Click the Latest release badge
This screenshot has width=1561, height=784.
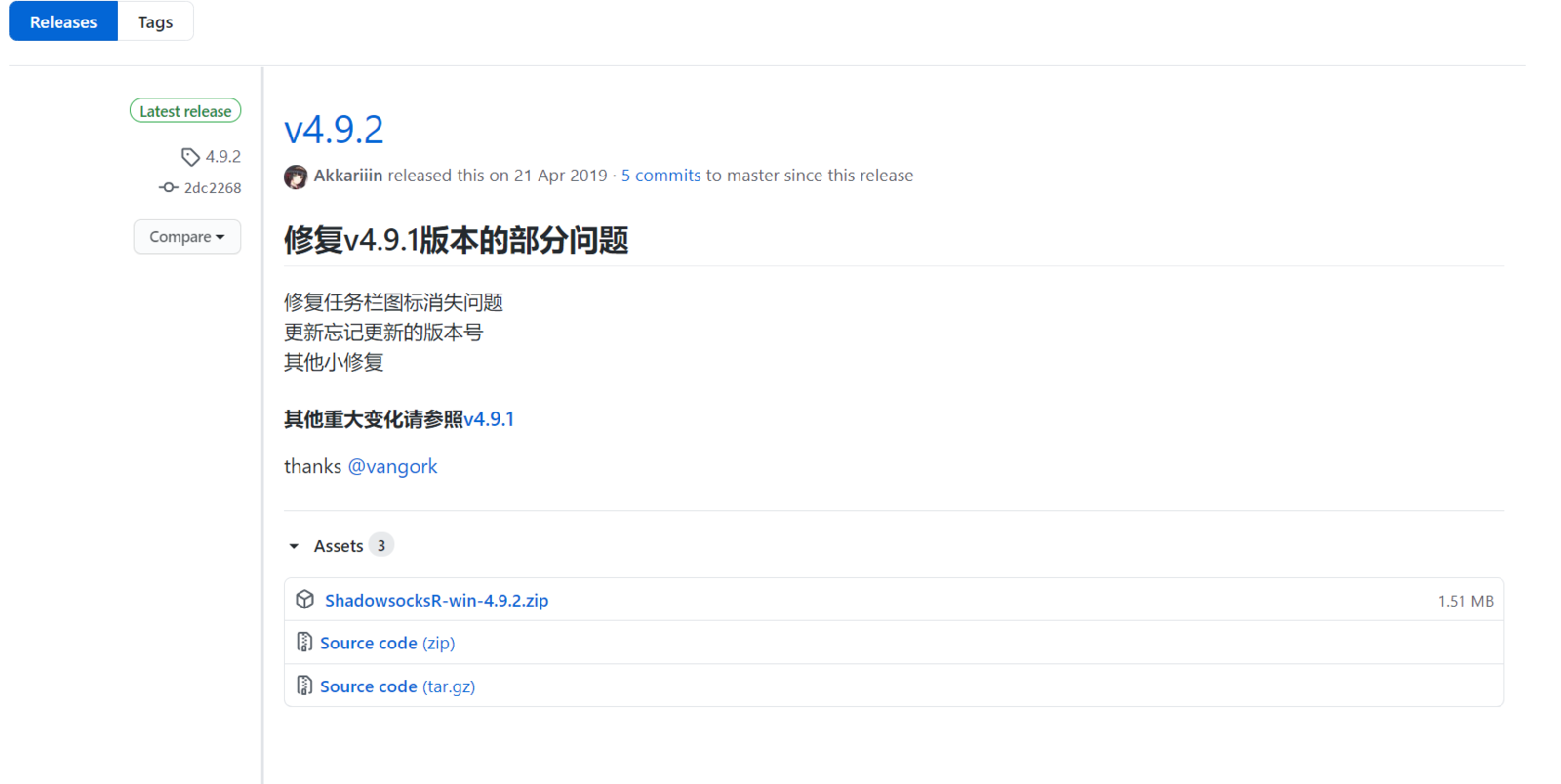point(185,111)
